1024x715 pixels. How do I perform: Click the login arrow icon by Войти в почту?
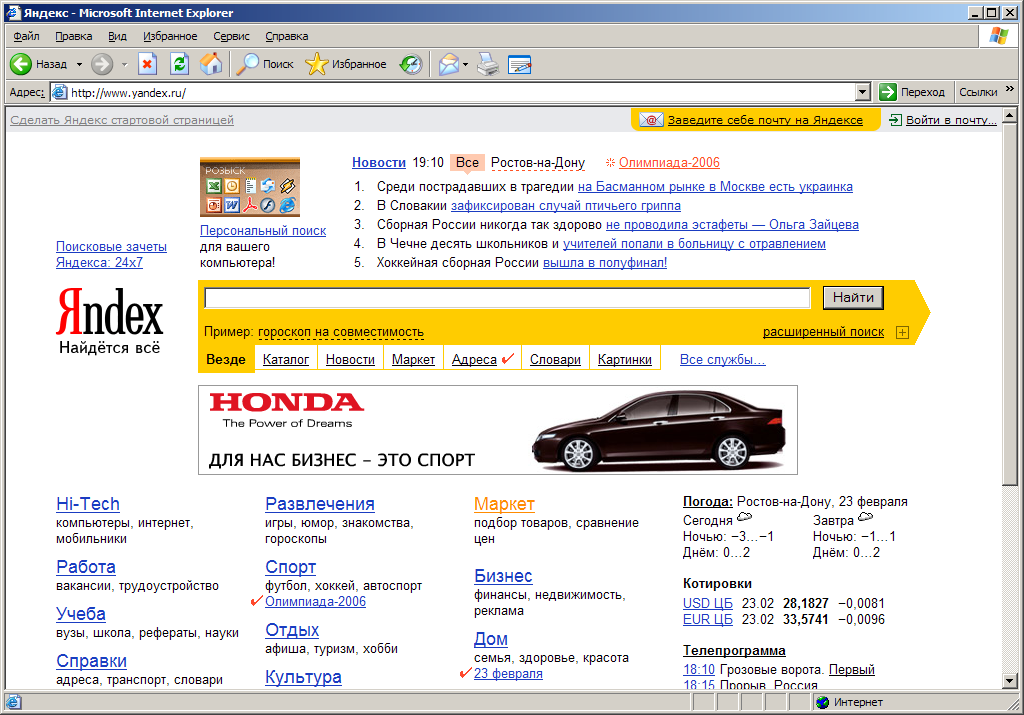coord(895,119)
